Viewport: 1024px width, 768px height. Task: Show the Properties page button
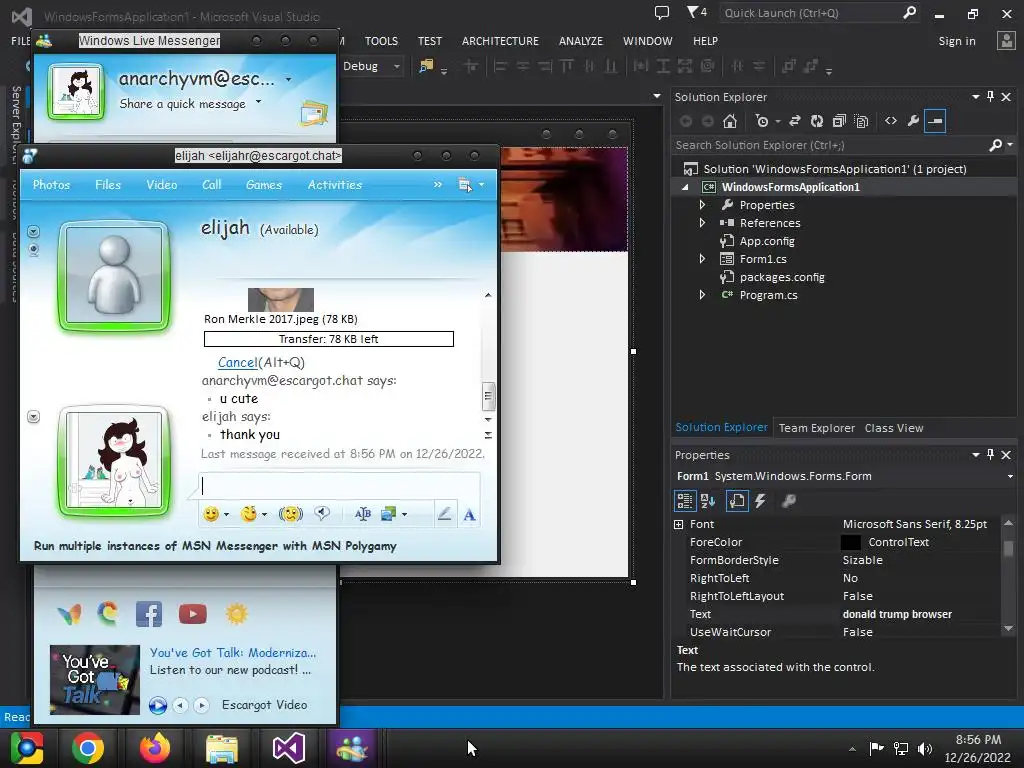click(x=737, y=501)
